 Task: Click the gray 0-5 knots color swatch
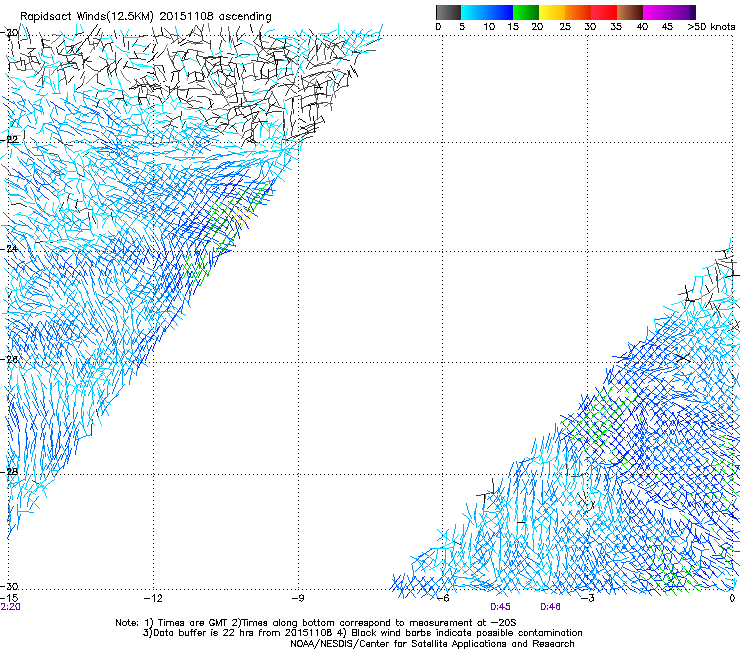tap(448, 12)
